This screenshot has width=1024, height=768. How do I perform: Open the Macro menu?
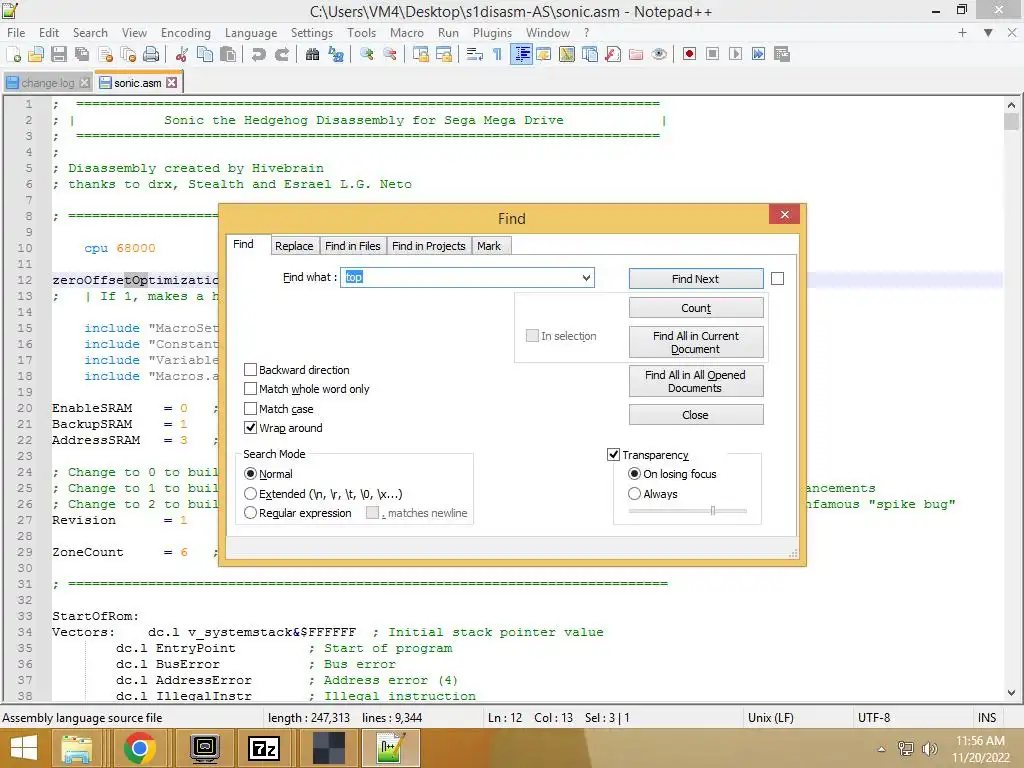(406, 33)
